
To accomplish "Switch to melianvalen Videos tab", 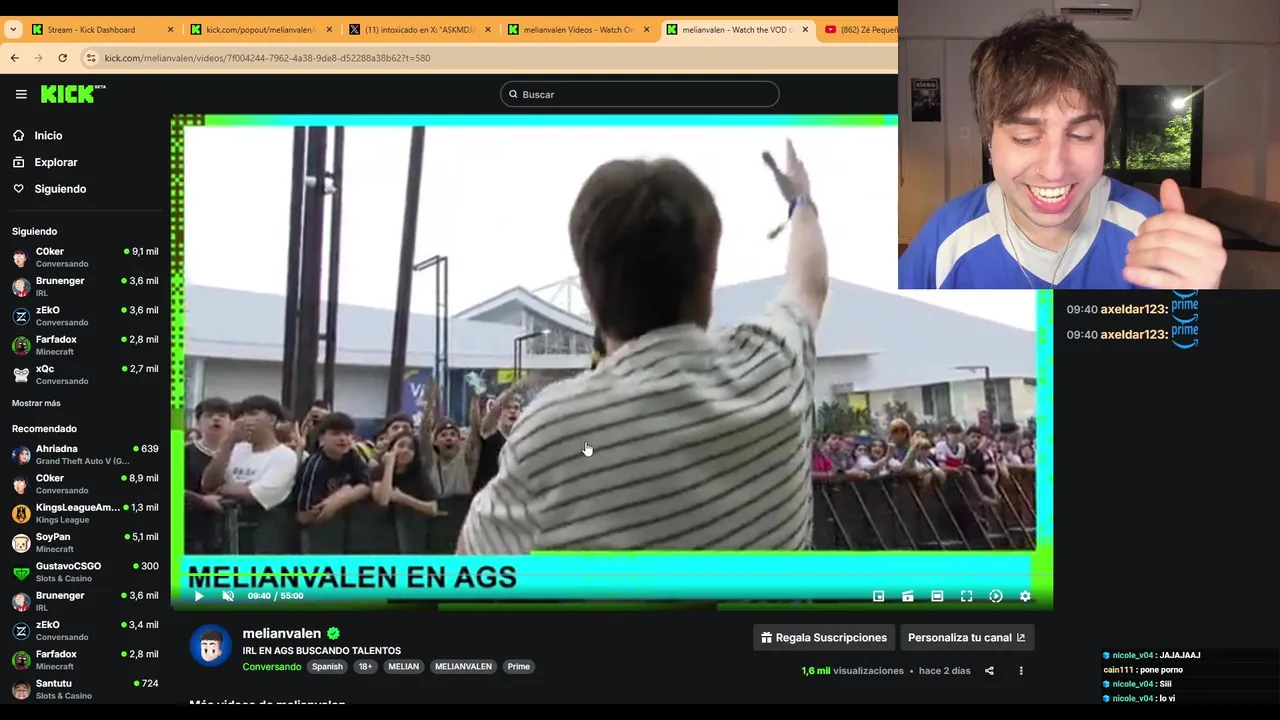I will [x=578, y=30].
